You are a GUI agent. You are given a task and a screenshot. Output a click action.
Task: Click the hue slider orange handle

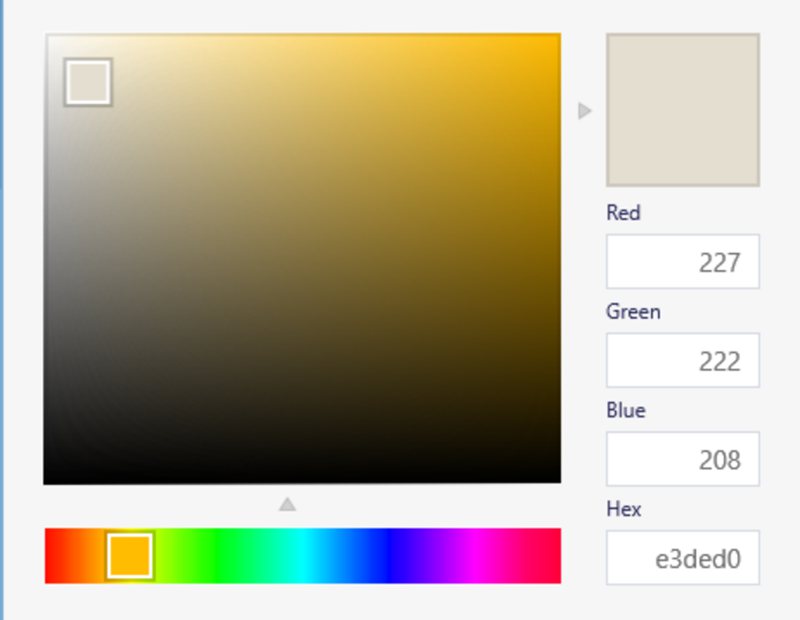[x=130, y=556]
